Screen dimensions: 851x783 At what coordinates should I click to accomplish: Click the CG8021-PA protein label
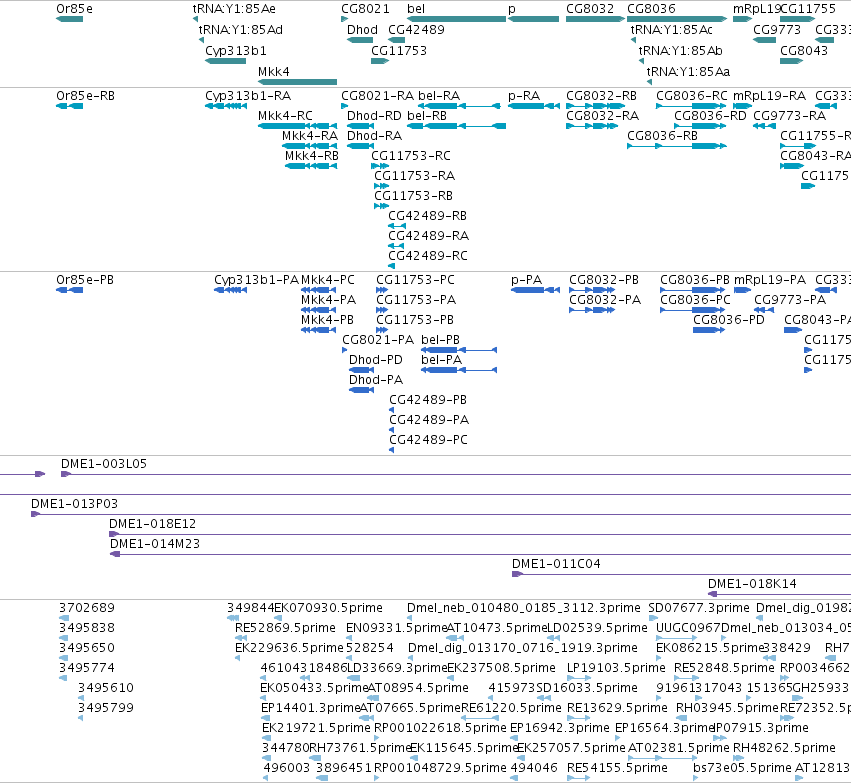(378, 340)
